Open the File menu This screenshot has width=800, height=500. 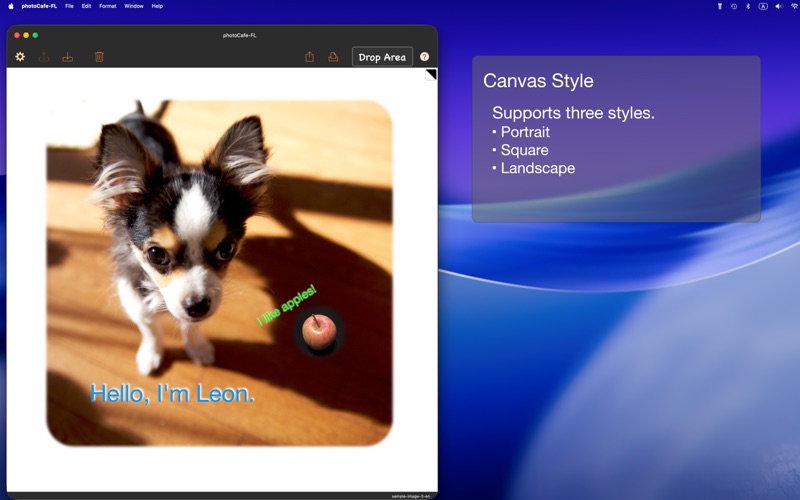coord(69,6)
